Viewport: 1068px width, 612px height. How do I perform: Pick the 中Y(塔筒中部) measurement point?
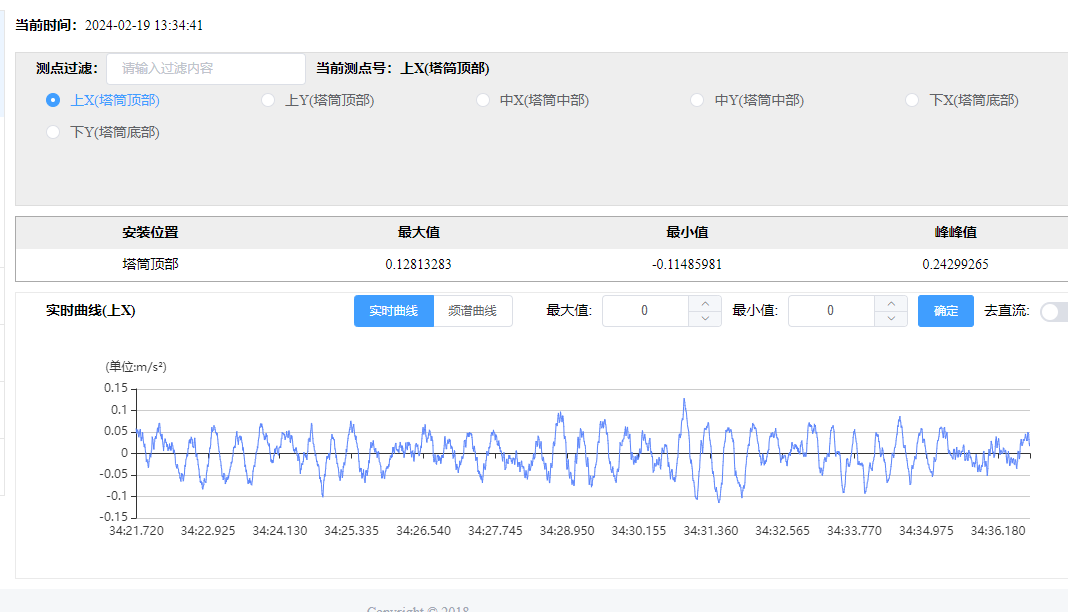pos(698,100)
